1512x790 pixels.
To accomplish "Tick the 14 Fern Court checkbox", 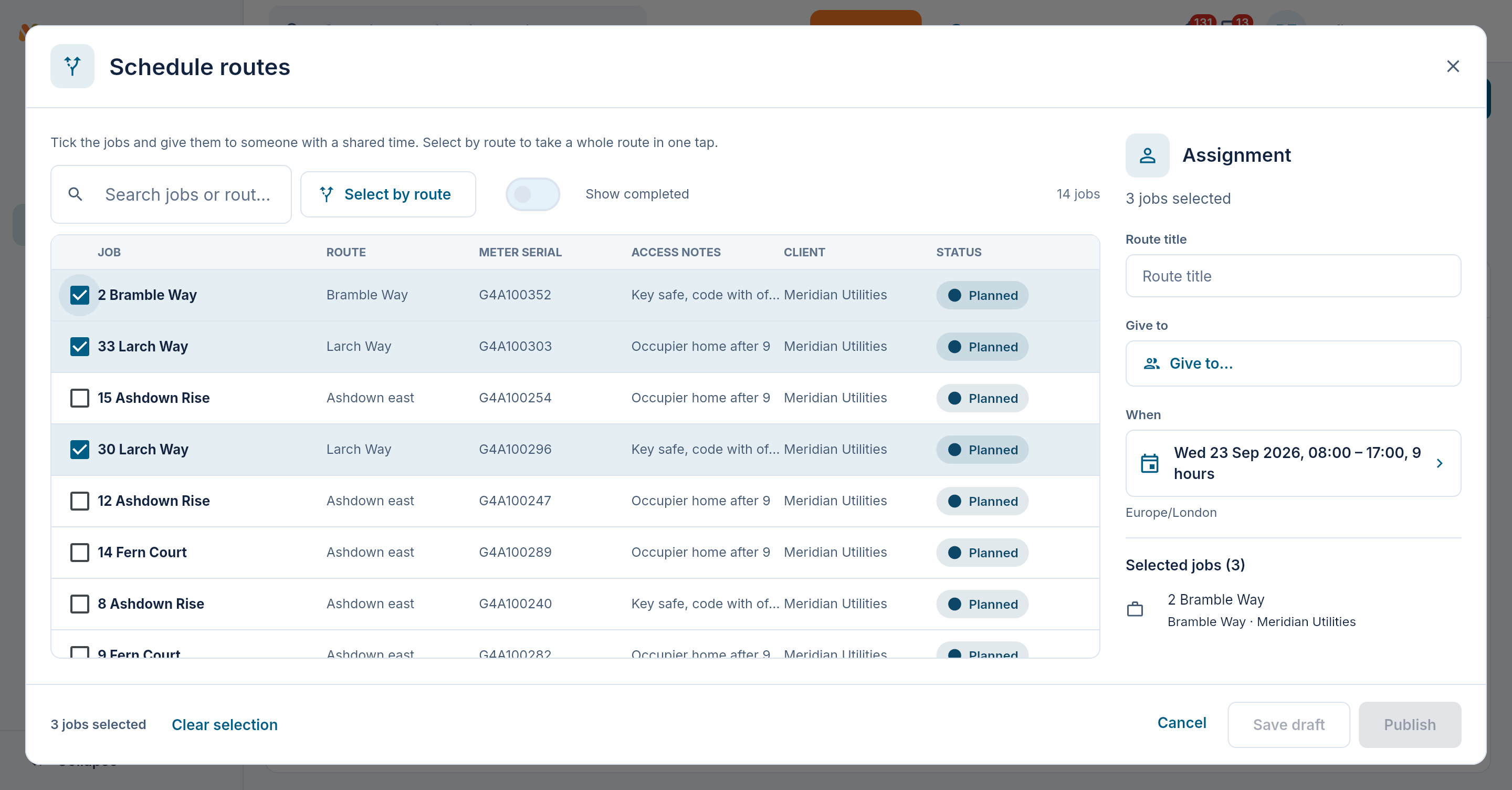I will coord(79,552).
